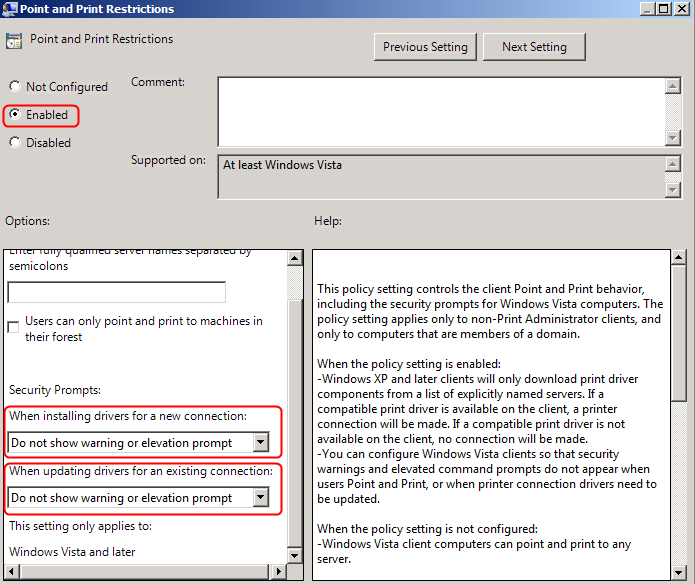Click the 'Help:' label
This screenshot has width=695, height=584.
(328, 221)
